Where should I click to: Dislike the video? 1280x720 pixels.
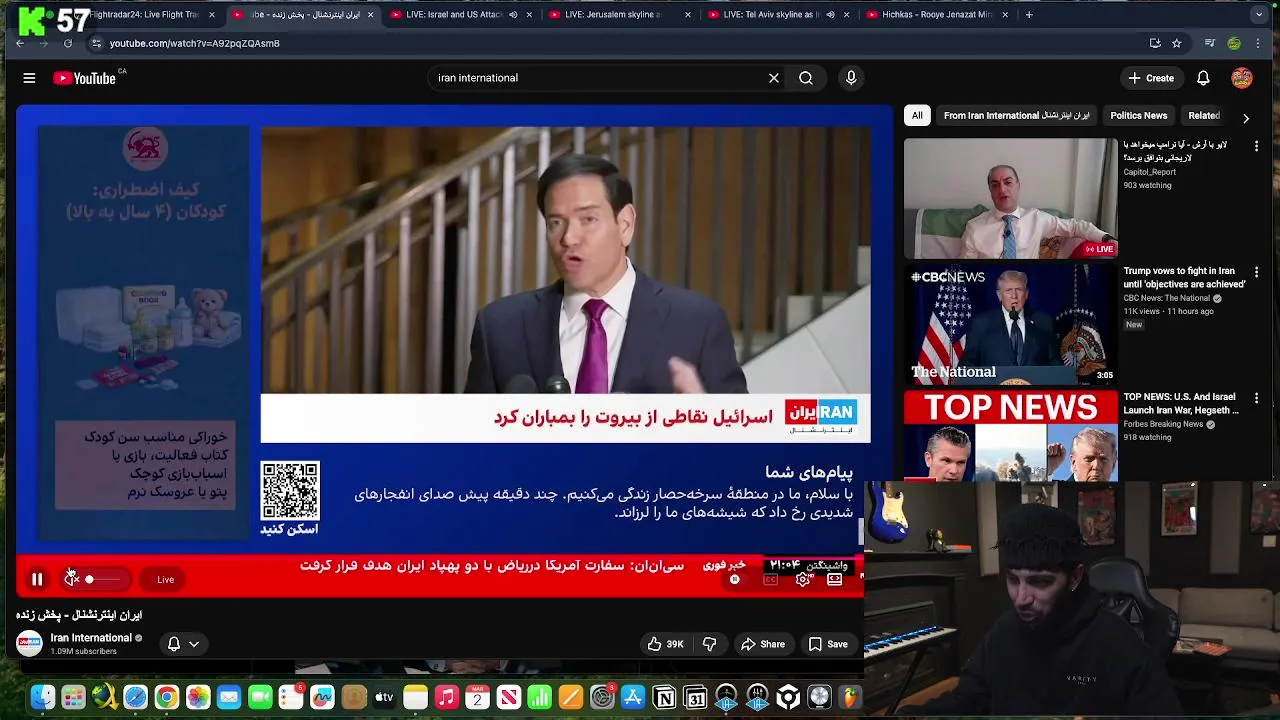[x=709, y=644]
